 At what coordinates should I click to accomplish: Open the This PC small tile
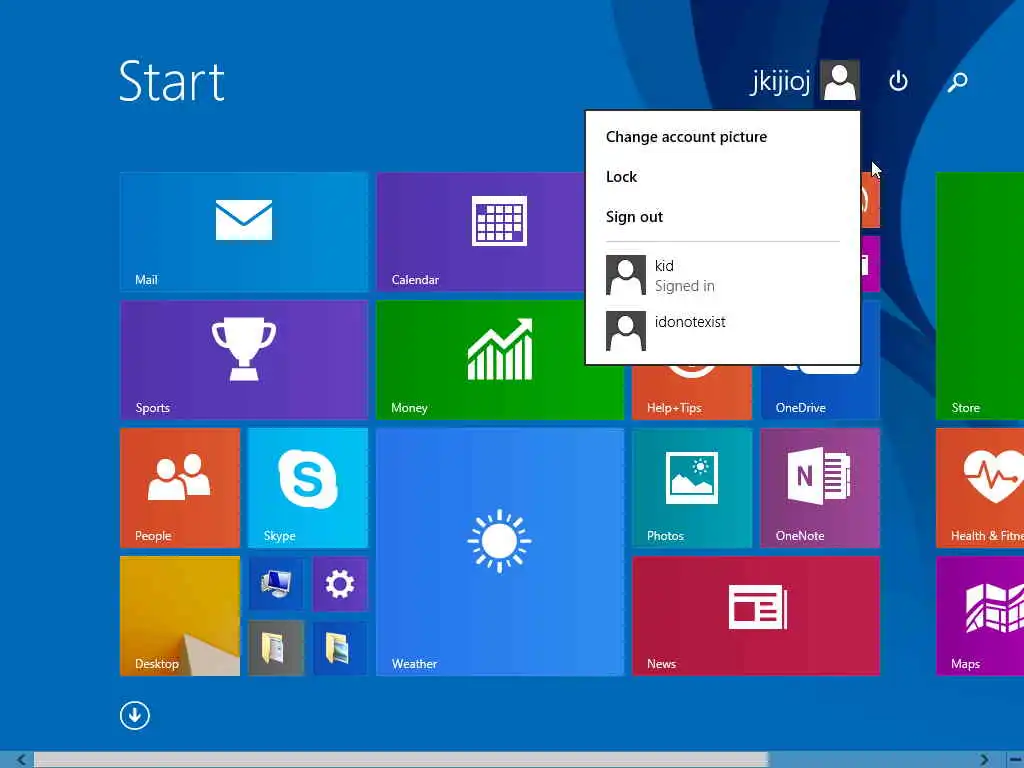point(276,584)
